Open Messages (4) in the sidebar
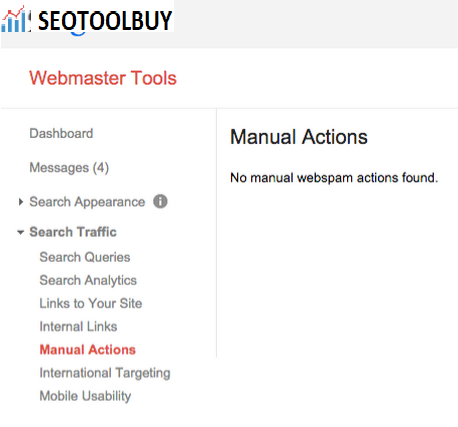458x427 pixels. [x=69, y=168]
